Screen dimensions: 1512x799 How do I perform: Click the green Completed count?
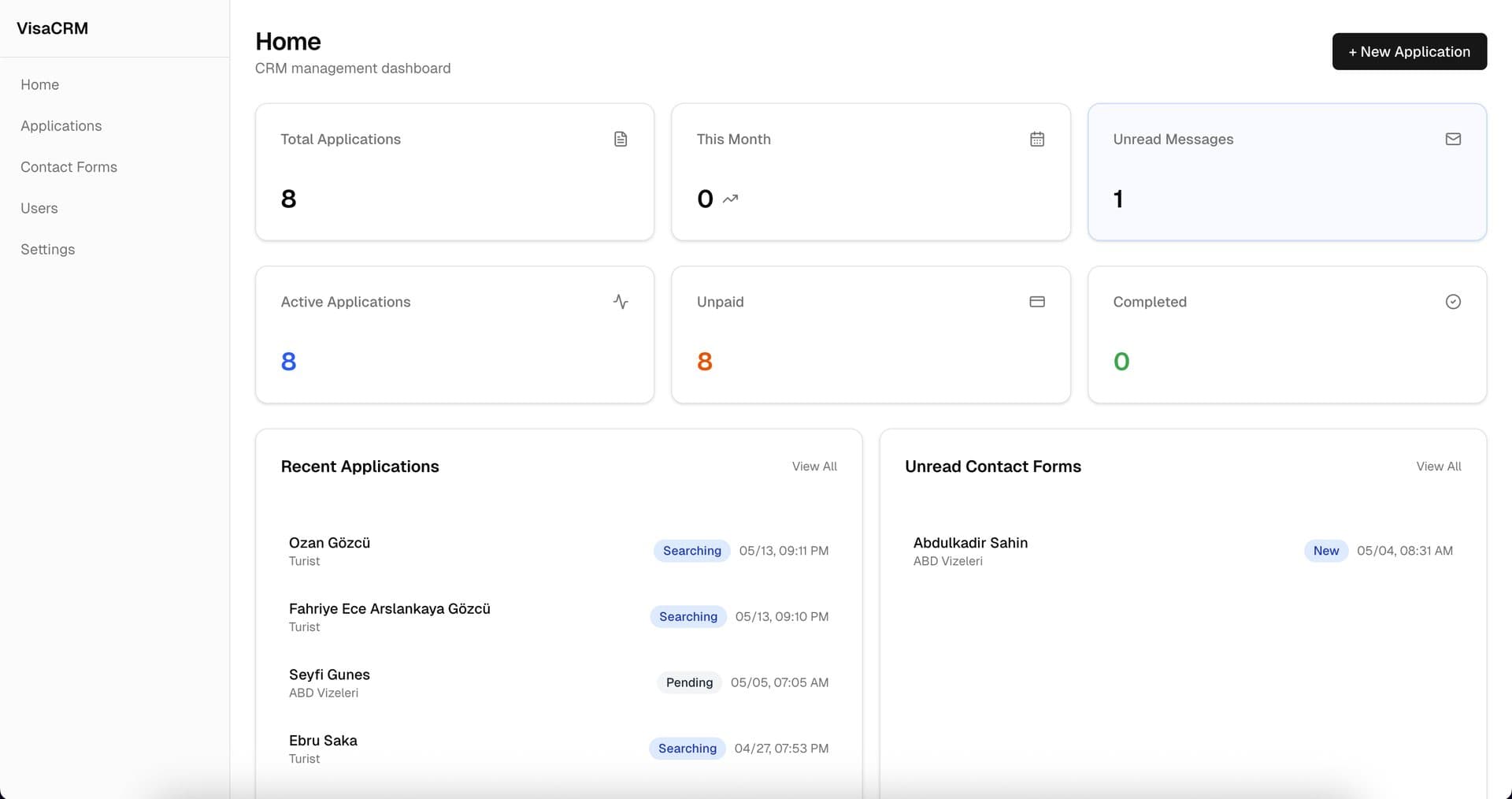point(1121,362)
